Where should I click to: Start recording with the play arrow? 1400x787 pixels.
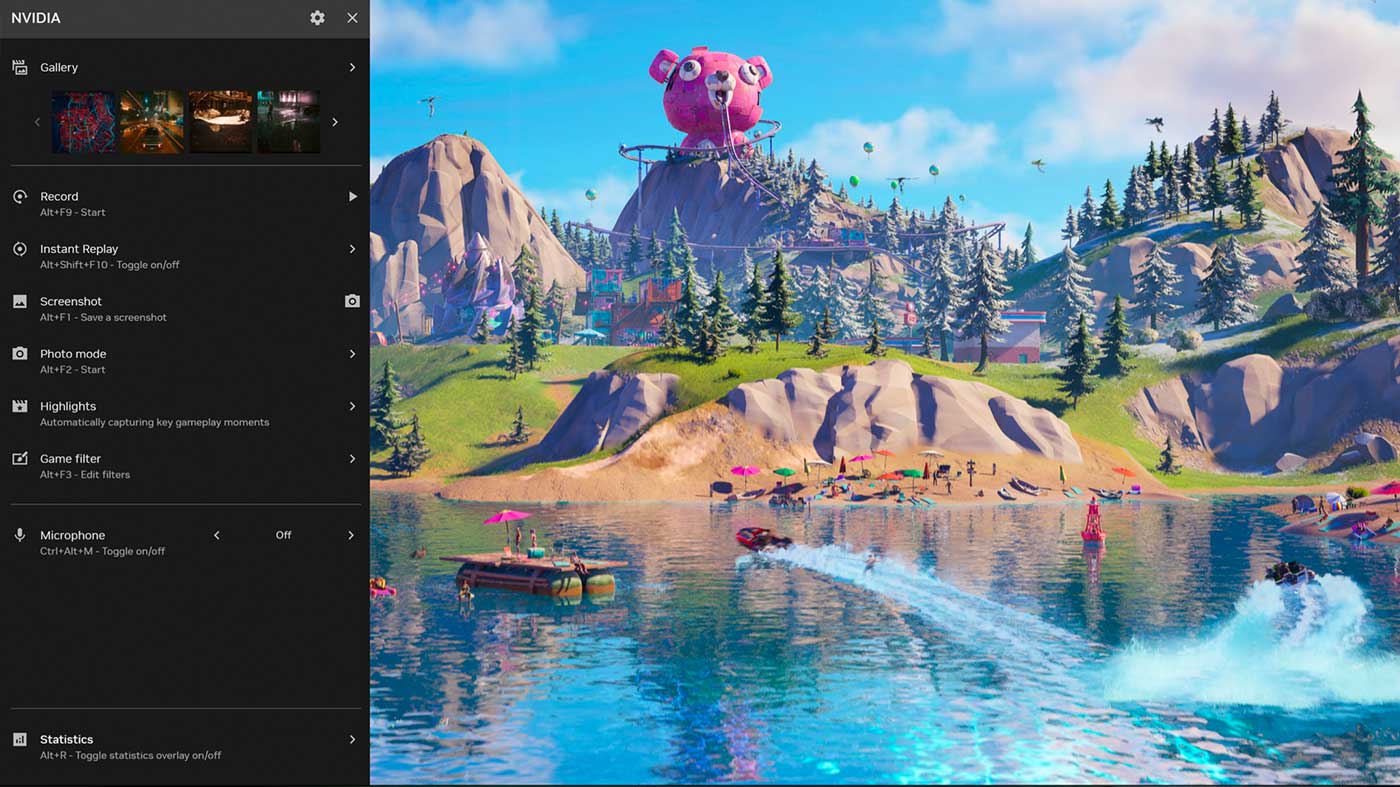pos(352,197)
